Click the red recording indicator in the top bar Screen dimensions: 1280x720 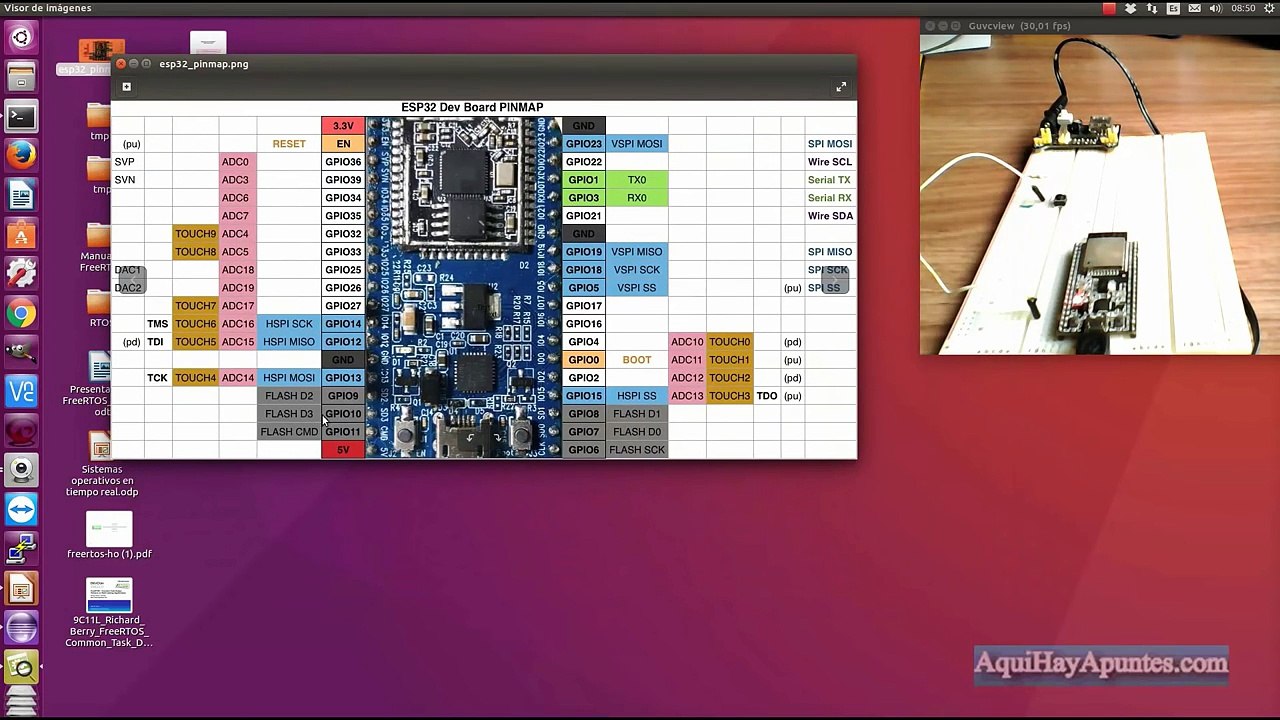[x=1109, y=8]
